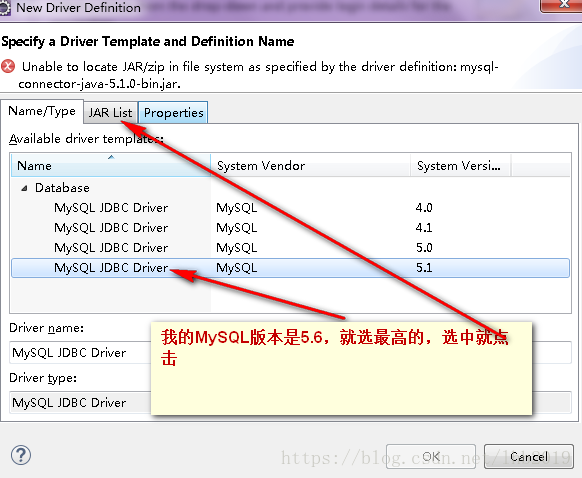Click the red error icon beside message

8,67
